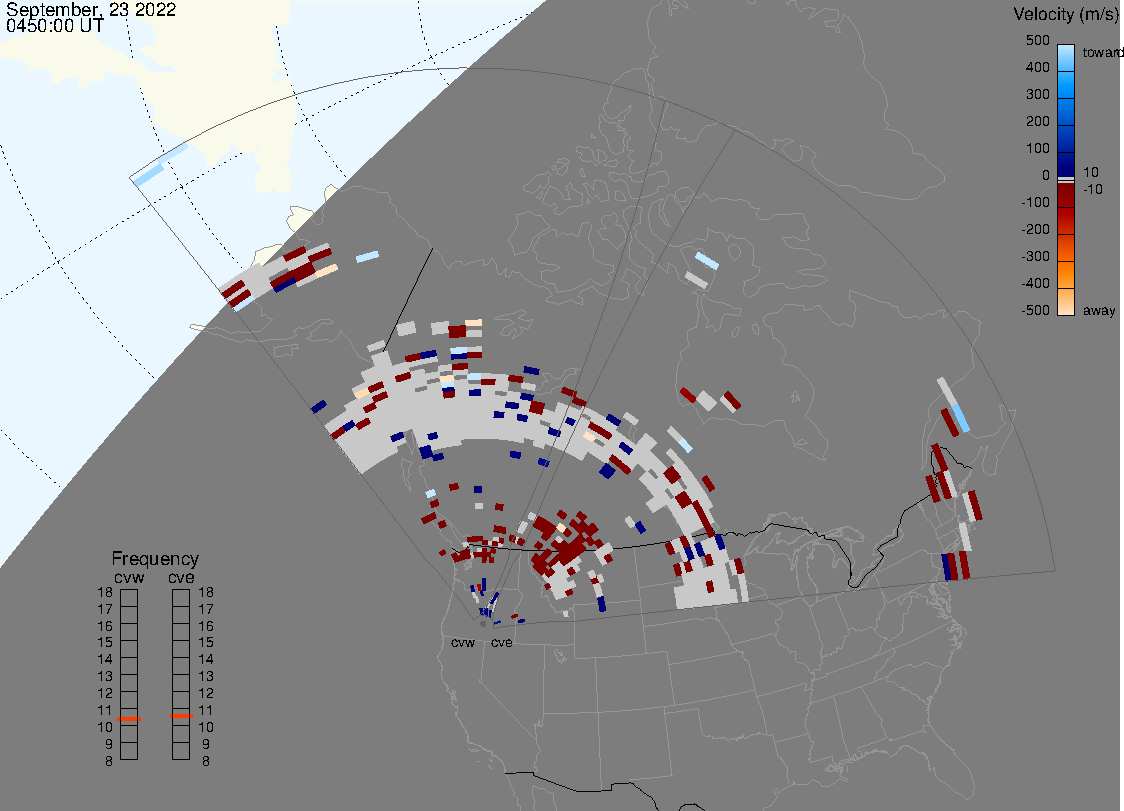The height and width of the screenshot is (811, 1124).
Task: Click the "-10" label right of the color bar
Action: tap(1092, 189)
